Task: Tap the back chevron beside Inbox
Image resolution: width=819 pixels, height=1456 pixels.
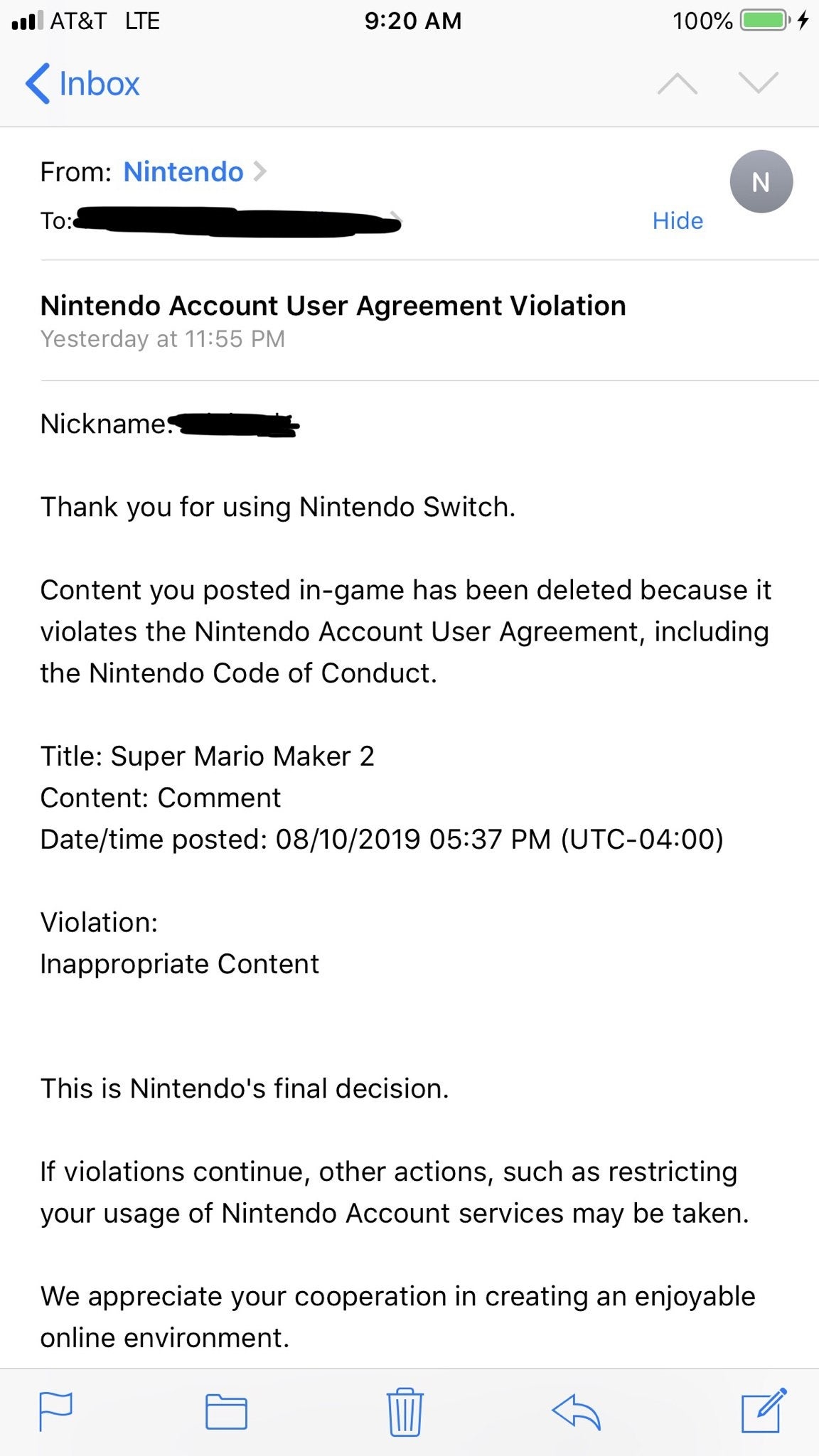Action: click(38, 84)
